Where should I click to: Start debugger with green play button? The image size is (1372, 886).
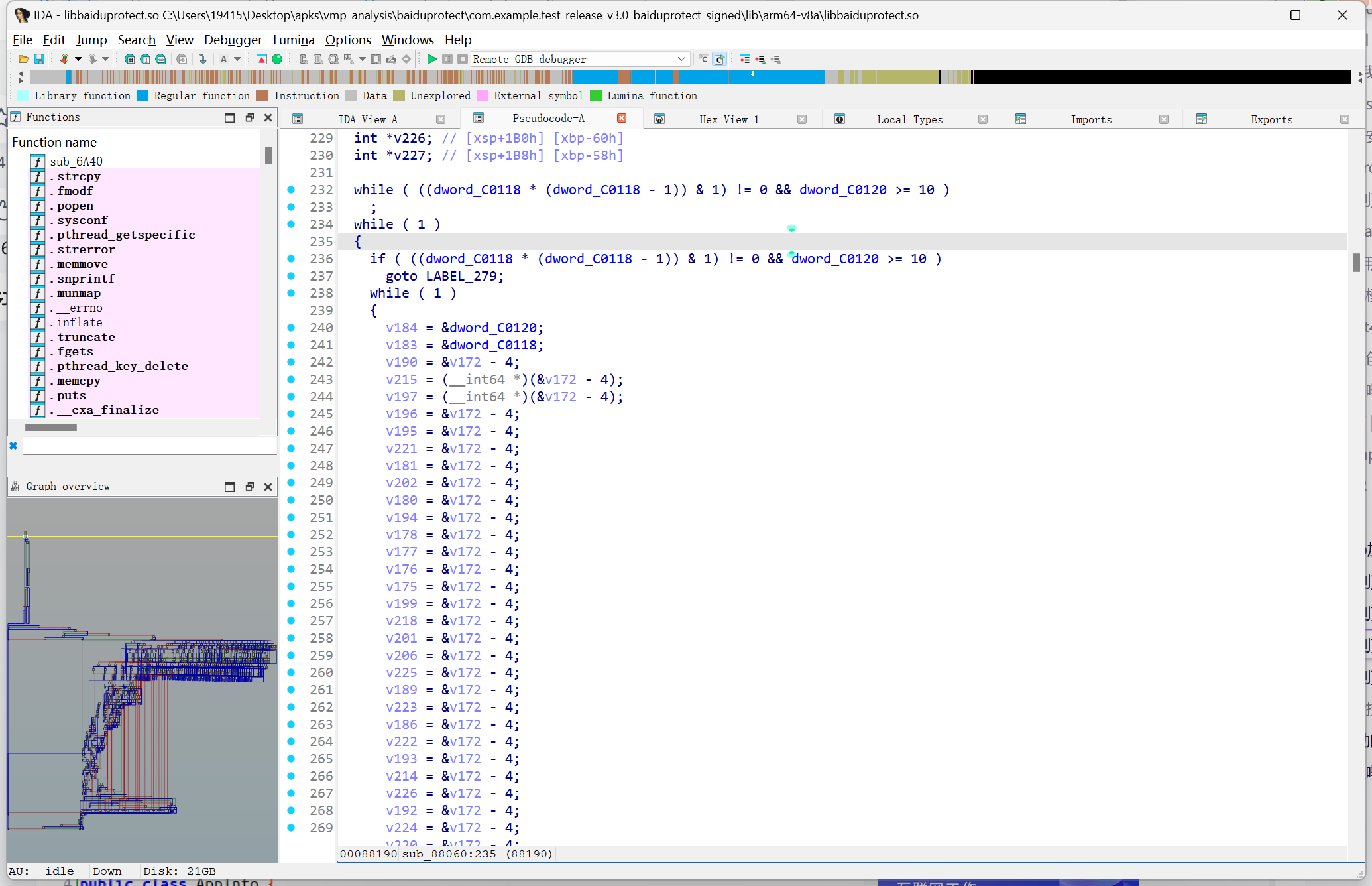click(431, 60)
